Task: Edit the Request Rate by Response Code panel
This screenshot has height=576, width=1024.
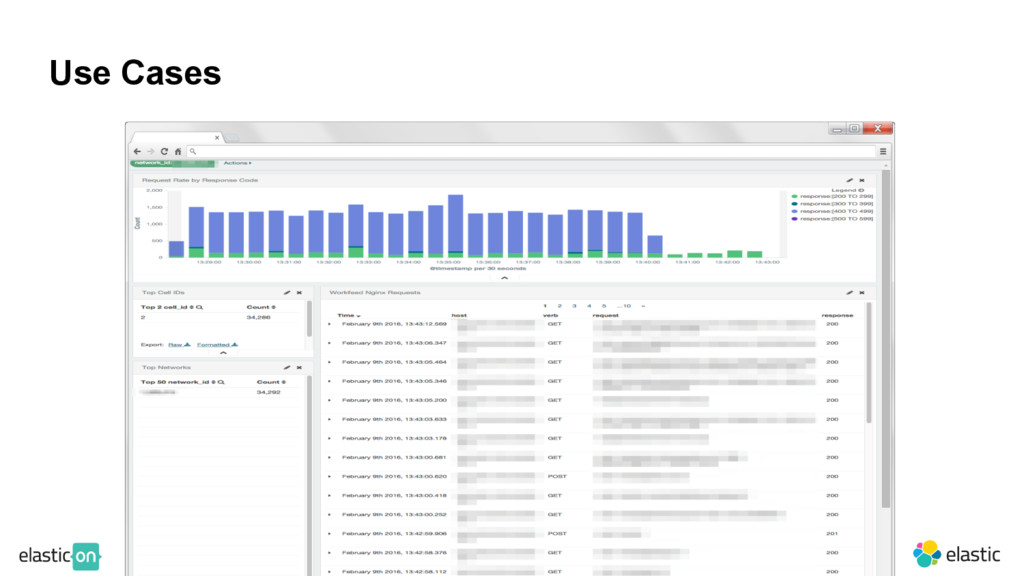Action: click(x=850, y=180)
